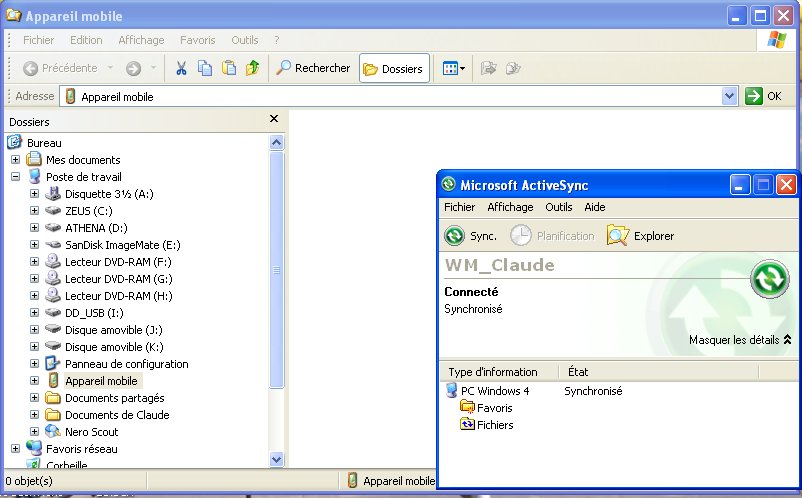Select the Nero Scout icon

53,432
